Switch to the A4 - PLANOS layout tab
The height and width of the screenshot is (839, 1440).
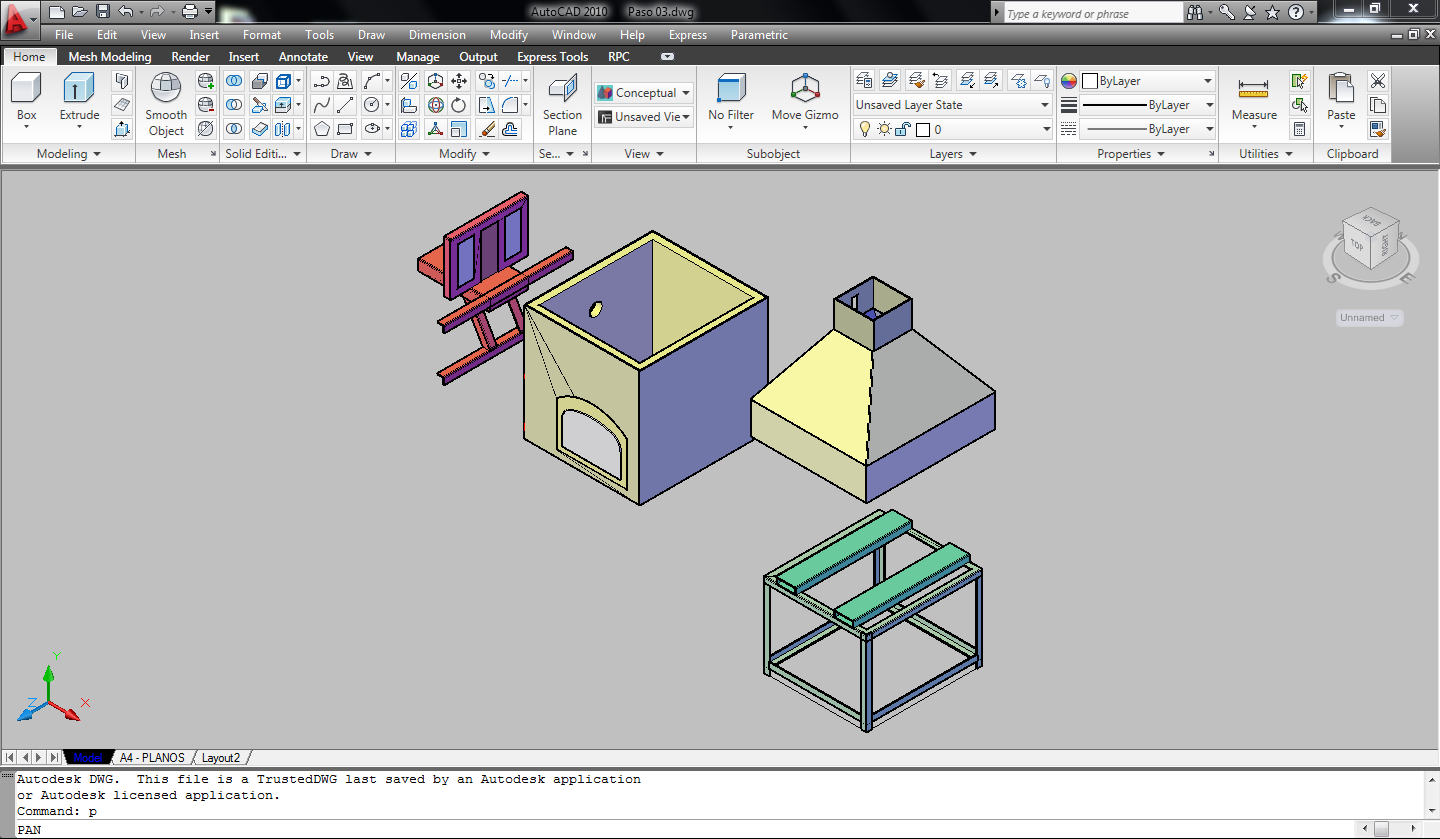[x=152, y=758]
